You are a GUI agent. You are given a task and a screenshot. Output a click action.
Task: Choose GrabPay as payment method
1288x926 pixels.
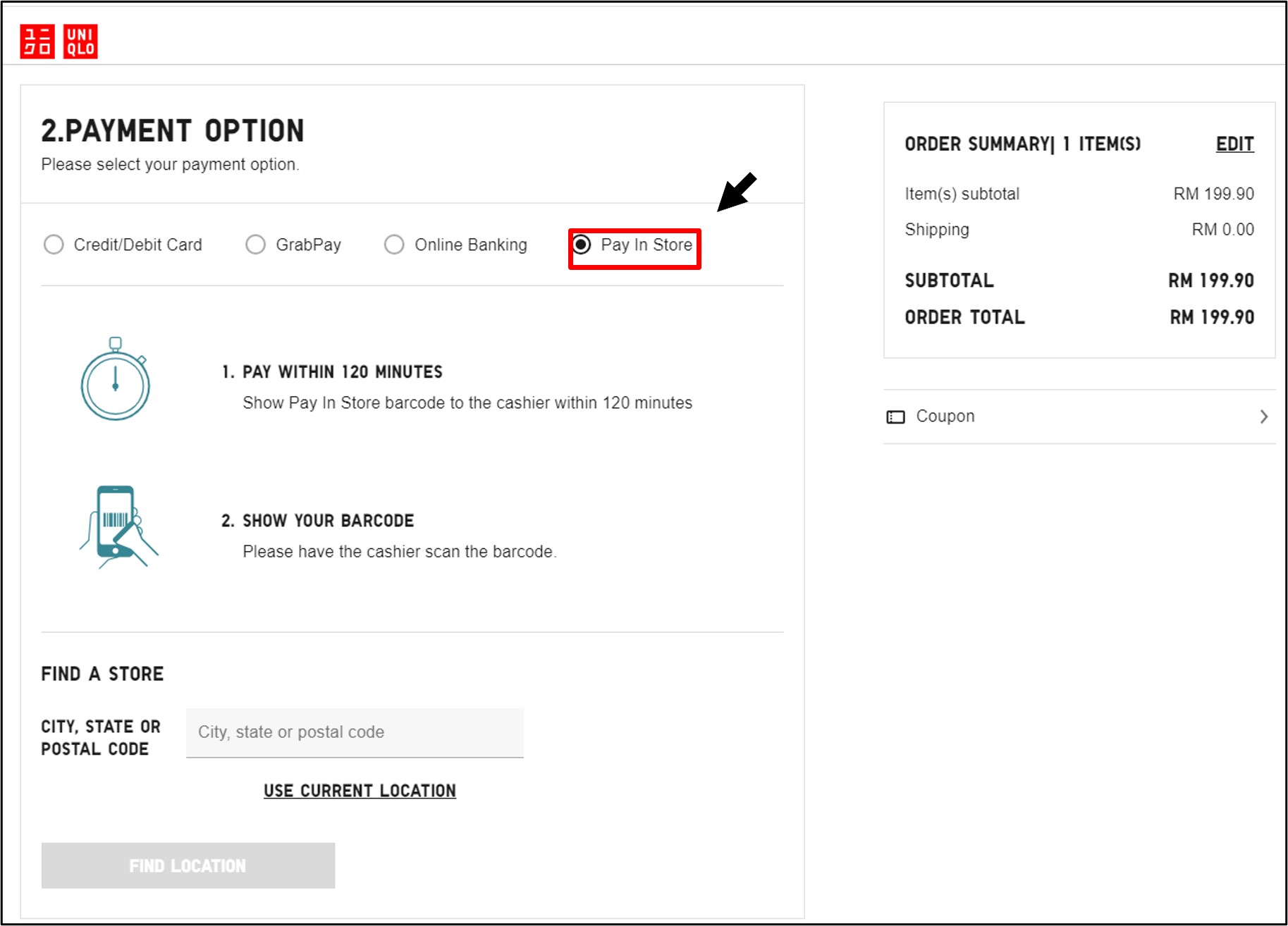(x=255, y=245)
